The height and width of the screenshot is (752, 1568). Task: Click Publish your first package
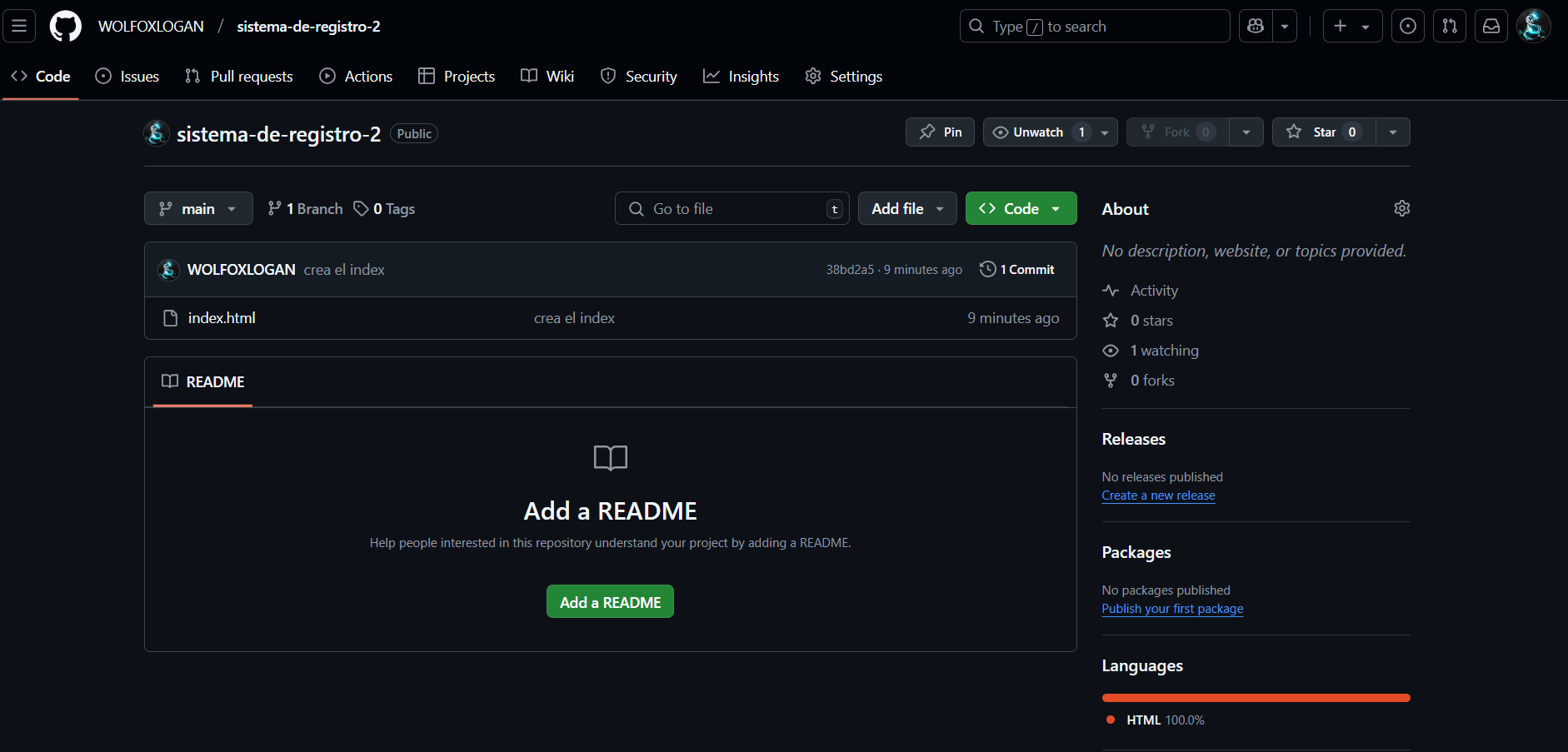point(1172,608)
